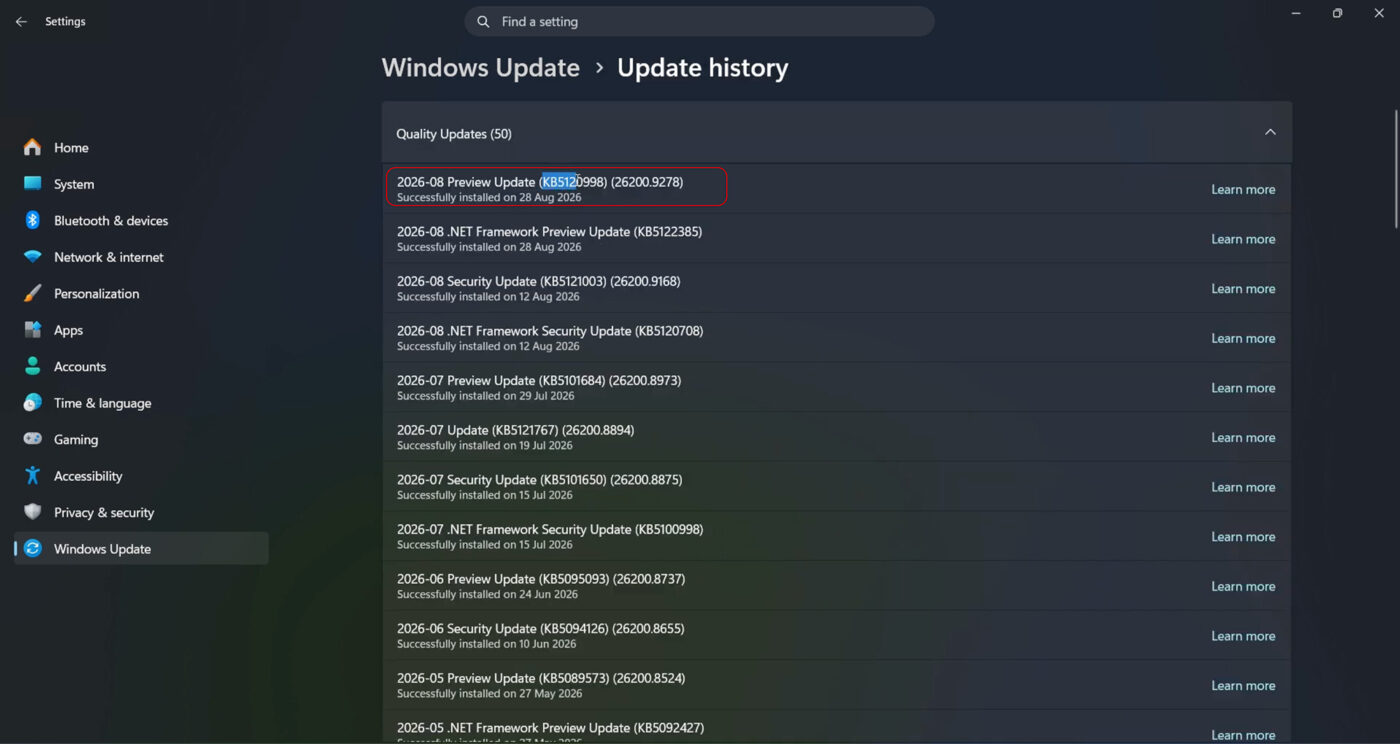Restore down the Settings window

coord(1337,13)
